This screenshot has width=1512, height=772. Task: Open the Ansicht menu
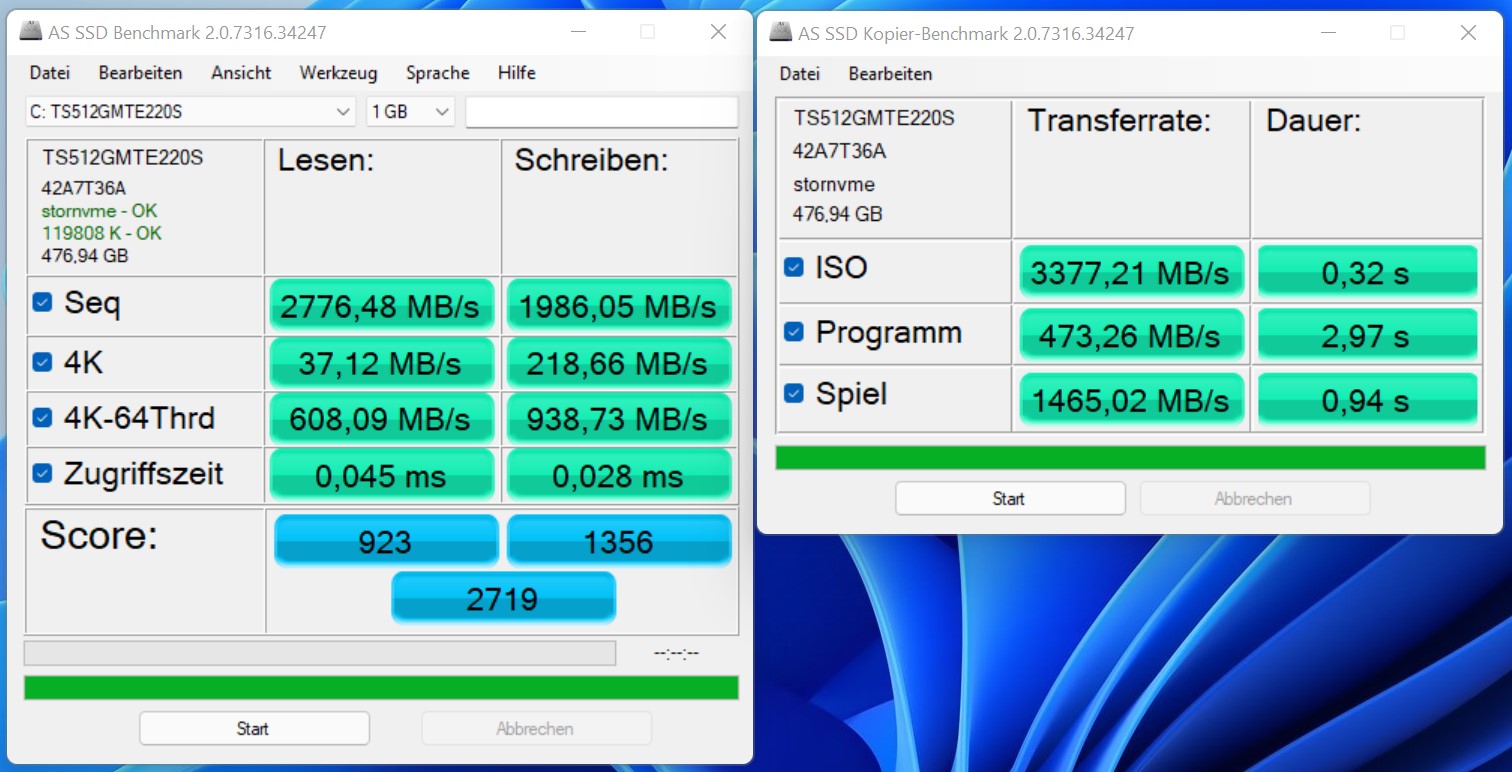coord(241,73)
